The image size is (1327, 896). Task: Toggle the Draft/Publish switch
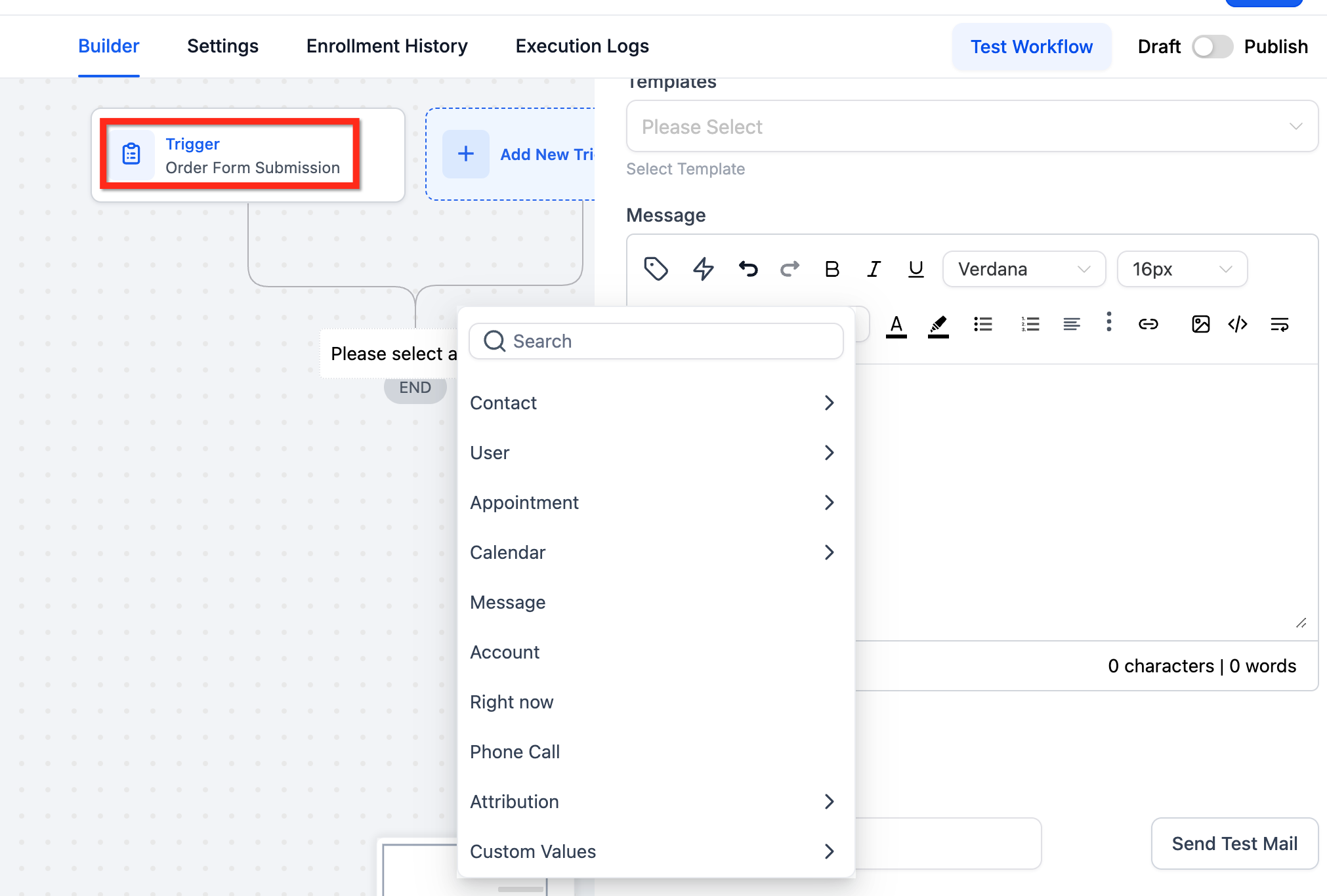[x=1211, y=47]
